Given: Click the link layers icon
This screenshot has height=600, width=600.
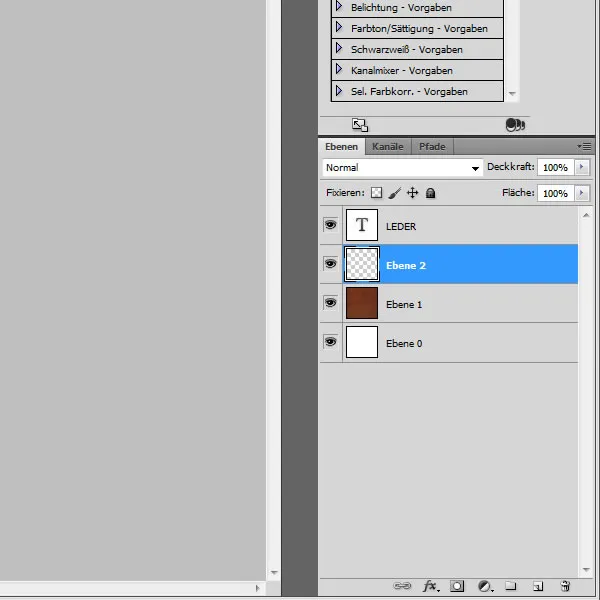Looking at the screenshot, I should [402, 586].
